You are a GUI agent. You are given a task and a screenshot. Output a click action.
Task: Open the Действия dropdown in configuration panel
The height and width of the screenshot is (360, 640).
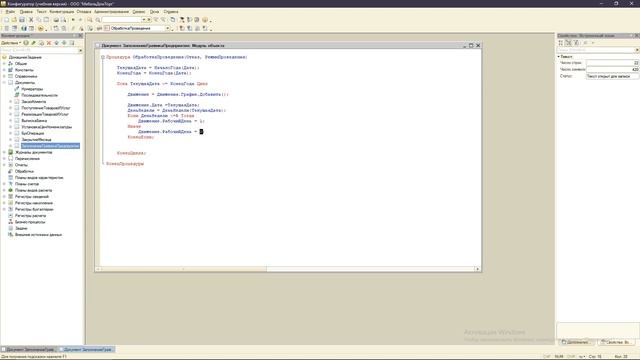point(11,43)
